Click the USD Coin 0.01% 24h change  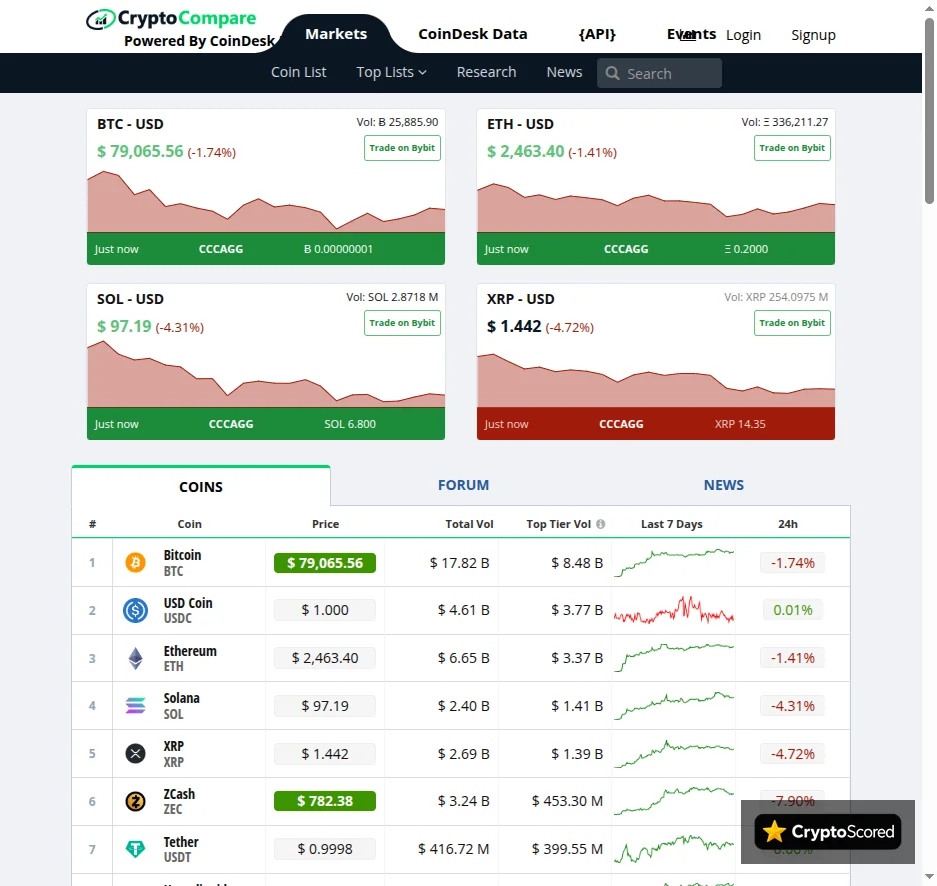pyautogui.click(x=792, y=610)
